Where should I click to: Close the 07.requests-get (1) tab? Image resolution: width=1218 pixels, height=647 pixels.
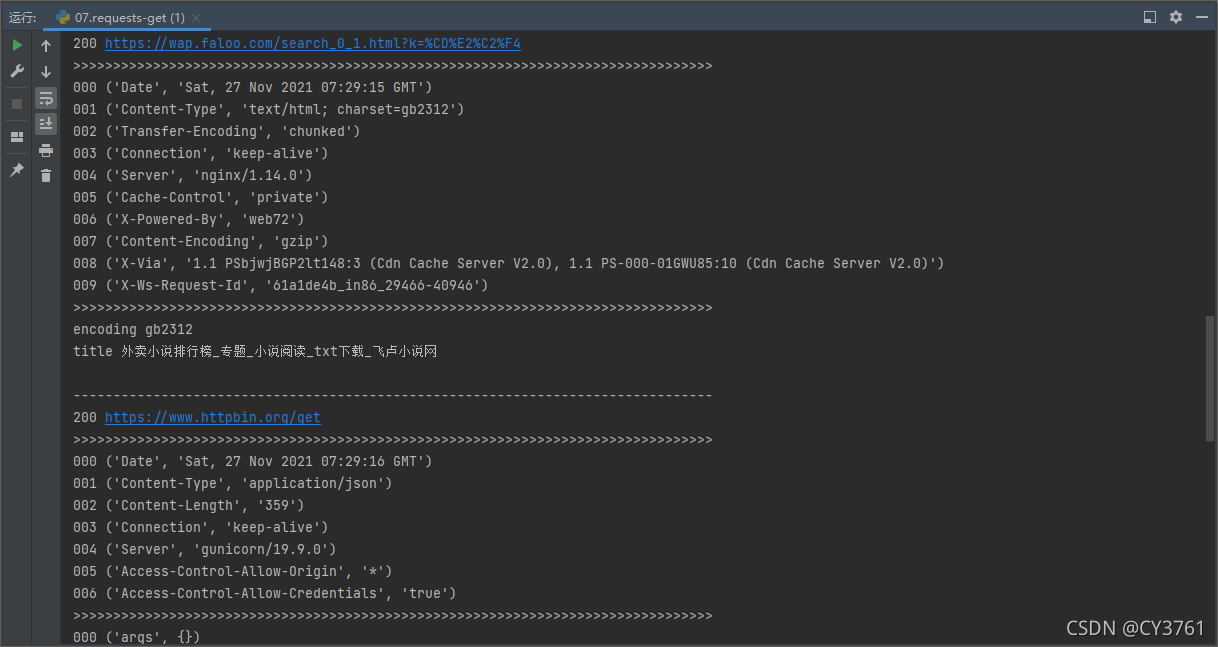(195, 18)
